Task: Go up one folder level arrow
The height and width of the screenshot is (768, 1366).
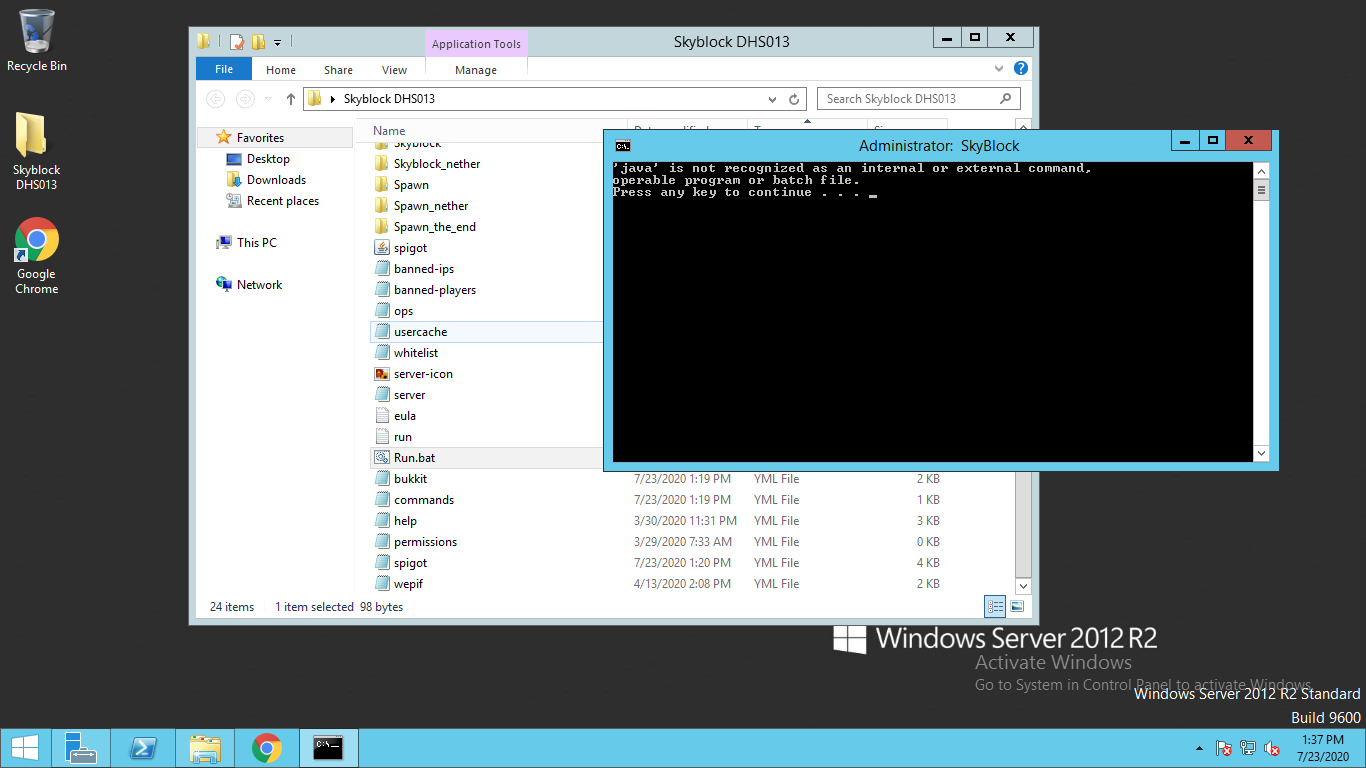Action: [291, 99]
